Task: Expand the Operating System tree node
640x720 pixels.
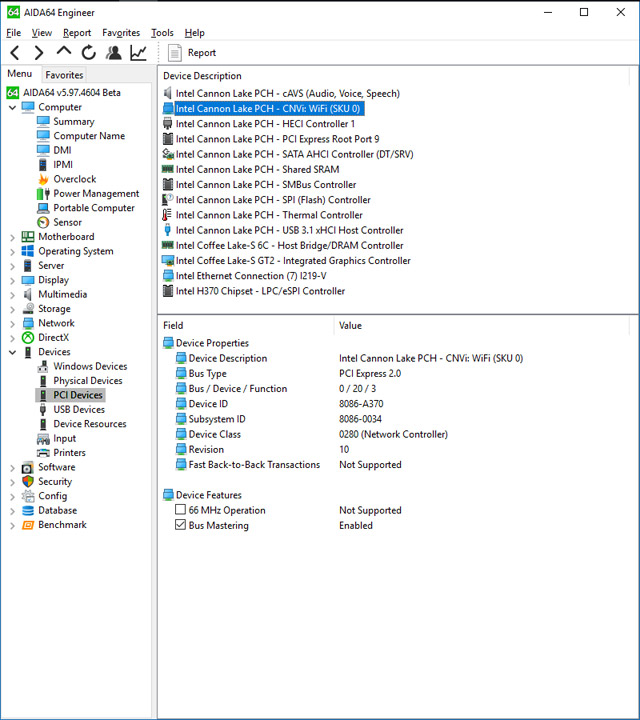Action: pos(12,252)
